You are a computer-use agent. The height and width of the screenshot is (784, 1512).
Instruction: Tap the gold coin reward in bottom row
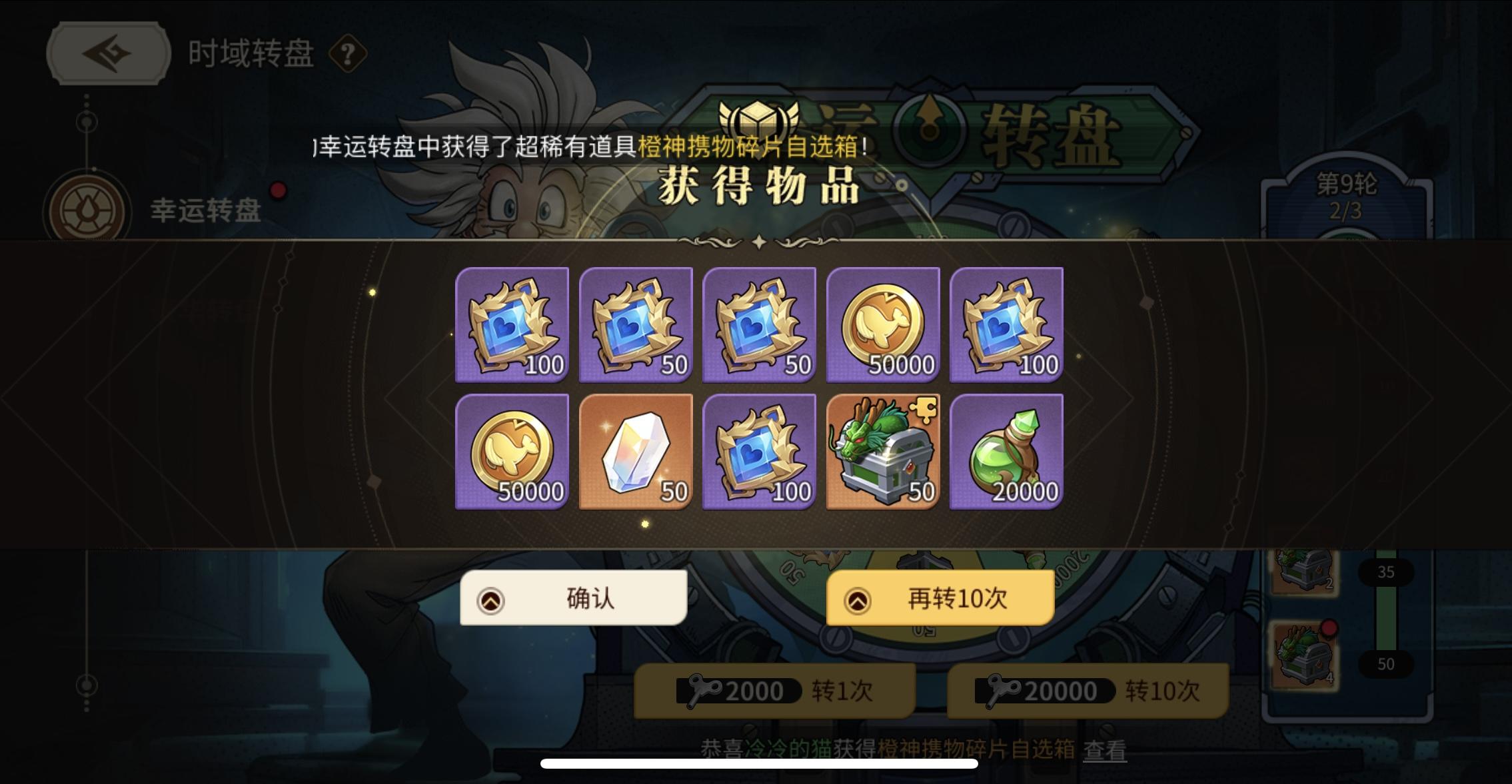click(512, 452)
